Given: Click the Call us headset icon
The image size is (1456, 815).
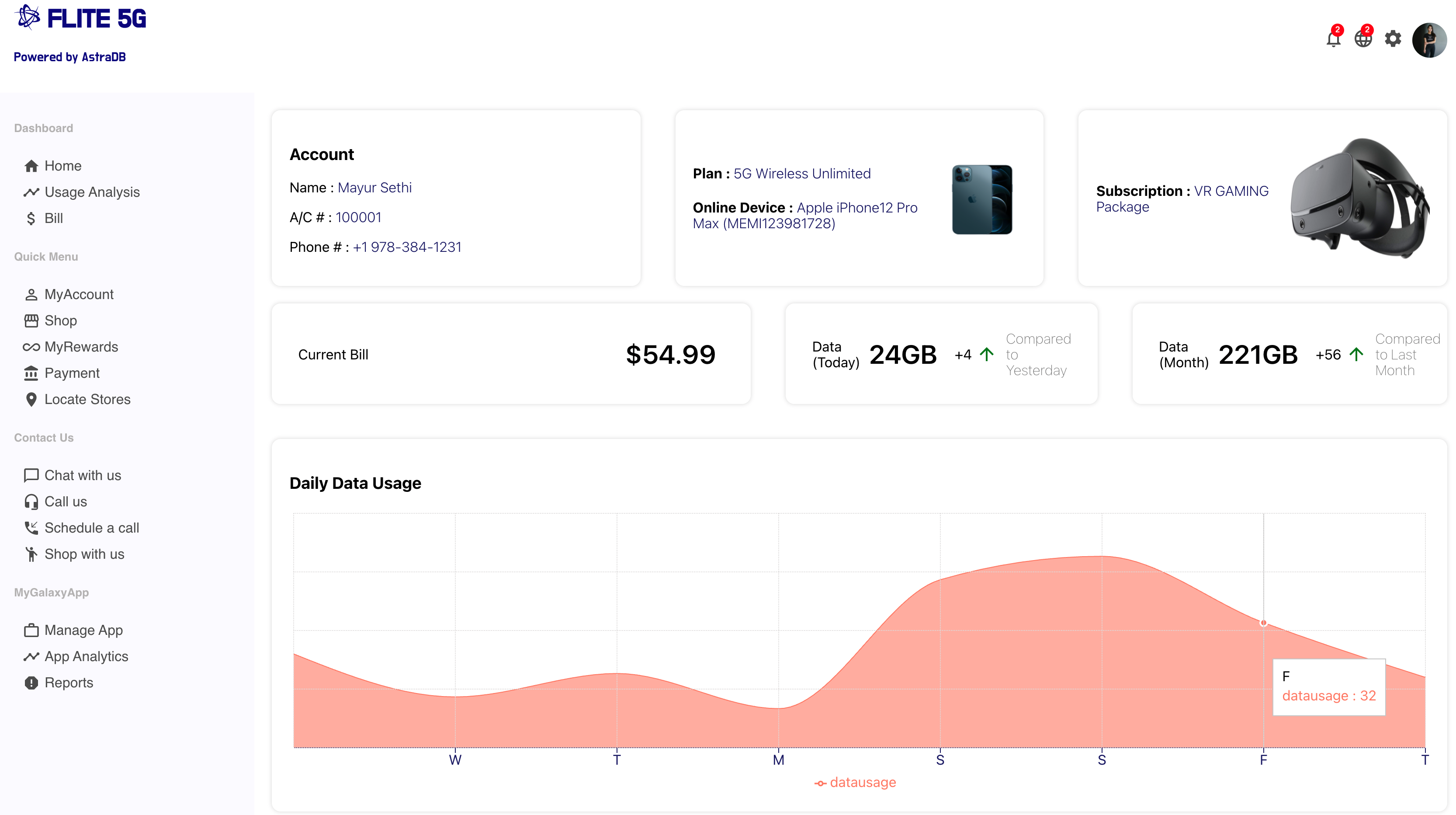Looking at the screenshot, I should 31,502.
